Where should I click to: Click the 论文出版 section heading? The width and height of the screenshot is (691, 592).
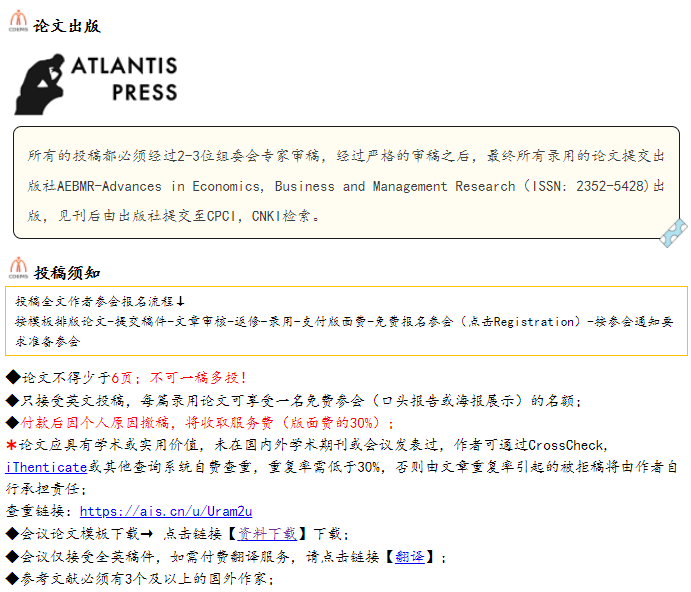pos(67,26)
